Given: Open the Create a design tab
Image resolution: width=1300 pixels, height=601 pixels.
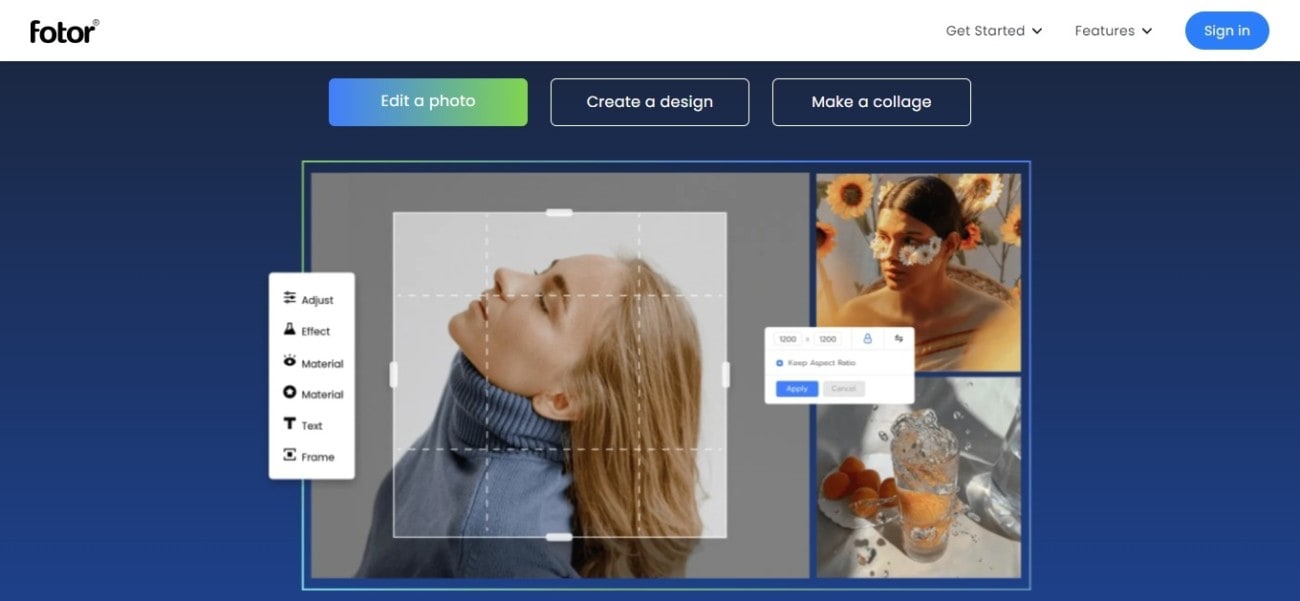Looking at the screenshot, I should click(650, 102).
